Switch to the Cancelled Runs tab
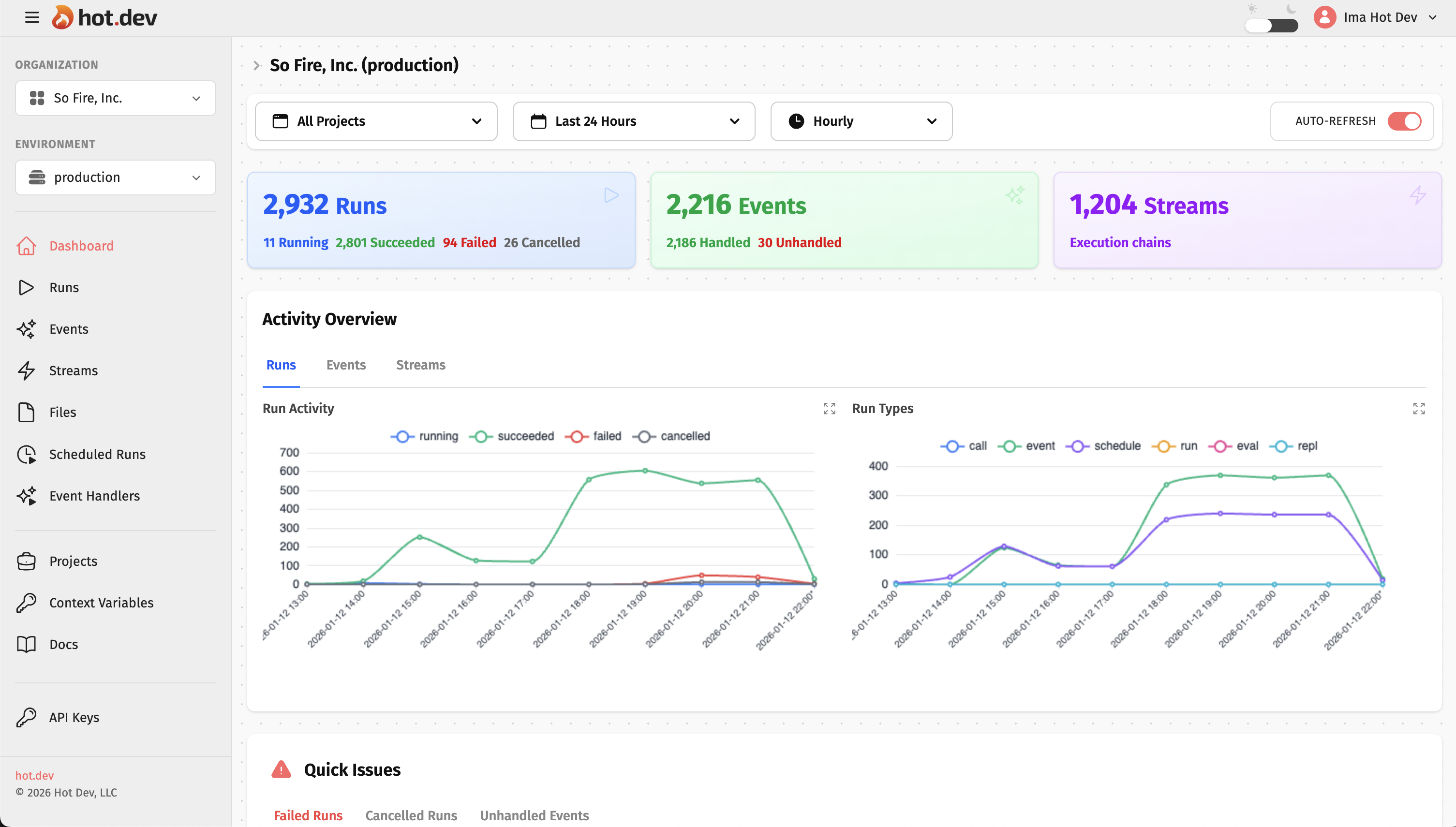 [x=411, y=815]
